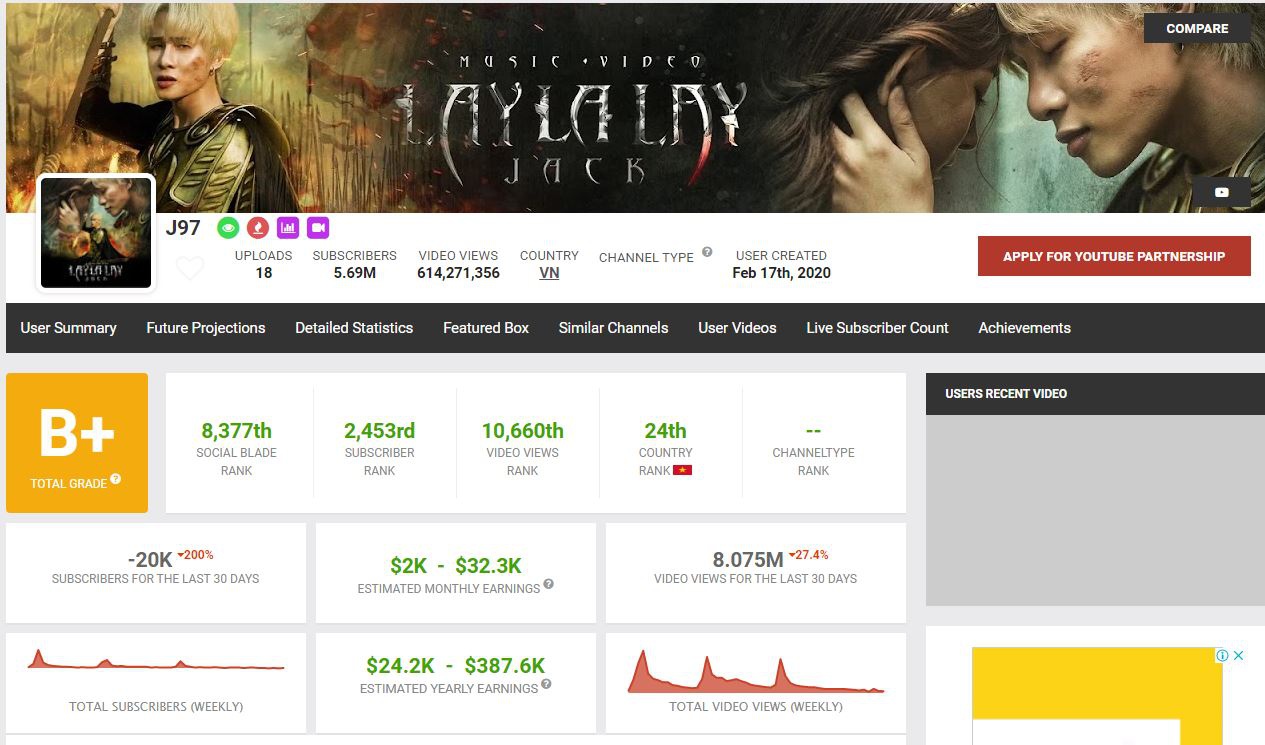This screenshot has height=745, width=1265.
Task: Click the $2K - $32.3K monthly earnings
Action: (x=456, y=566)
